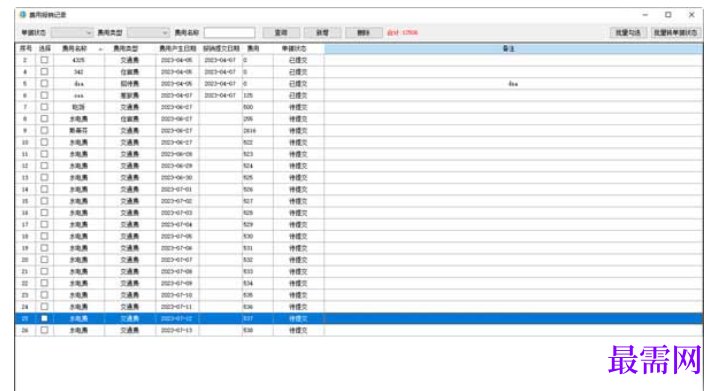The image size is (720, 391).
Task: Click the app icon in the title bar
Action: [22, 15]
